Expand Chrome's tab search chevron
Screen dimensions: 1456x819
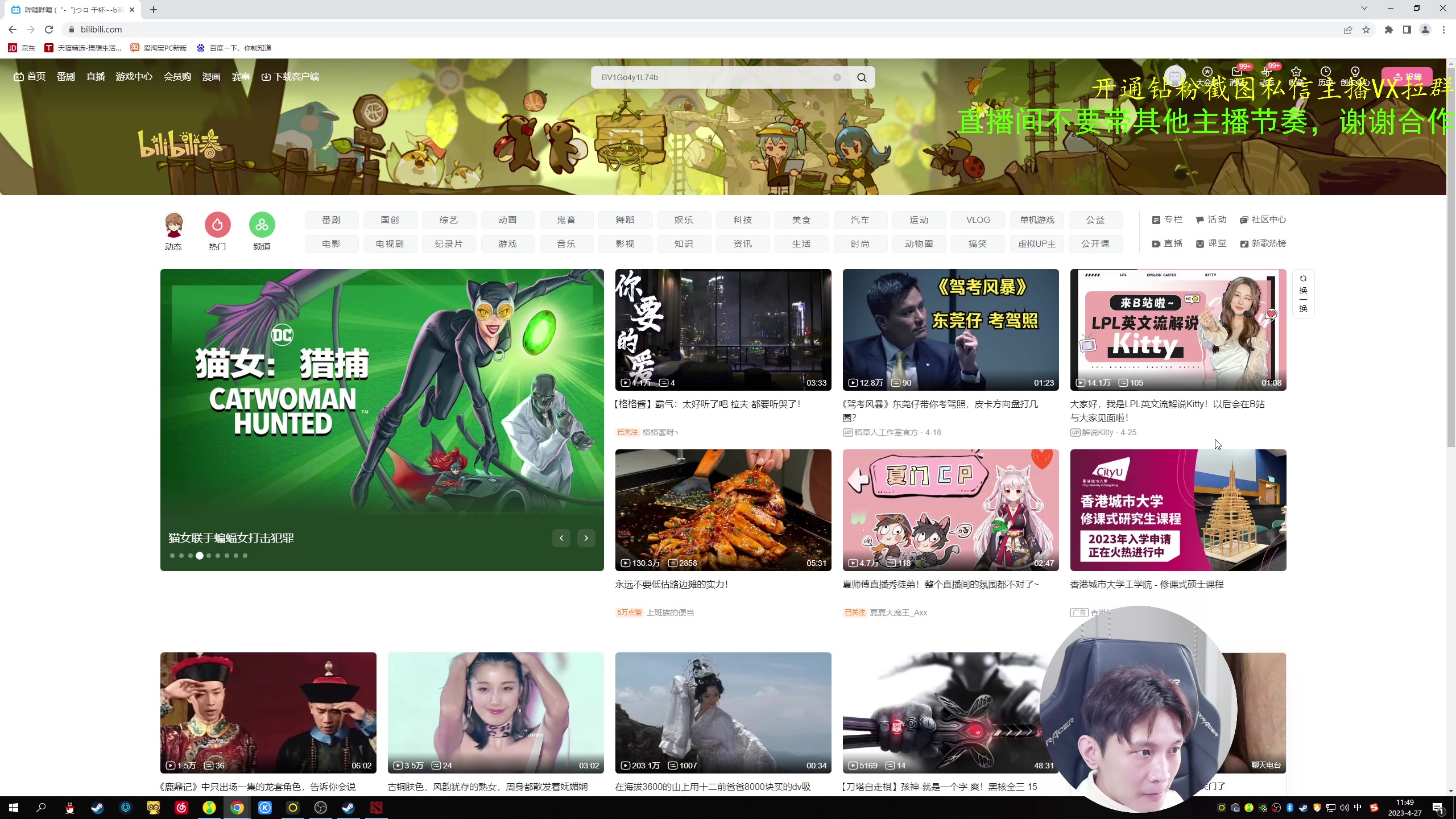[1364, 9]
